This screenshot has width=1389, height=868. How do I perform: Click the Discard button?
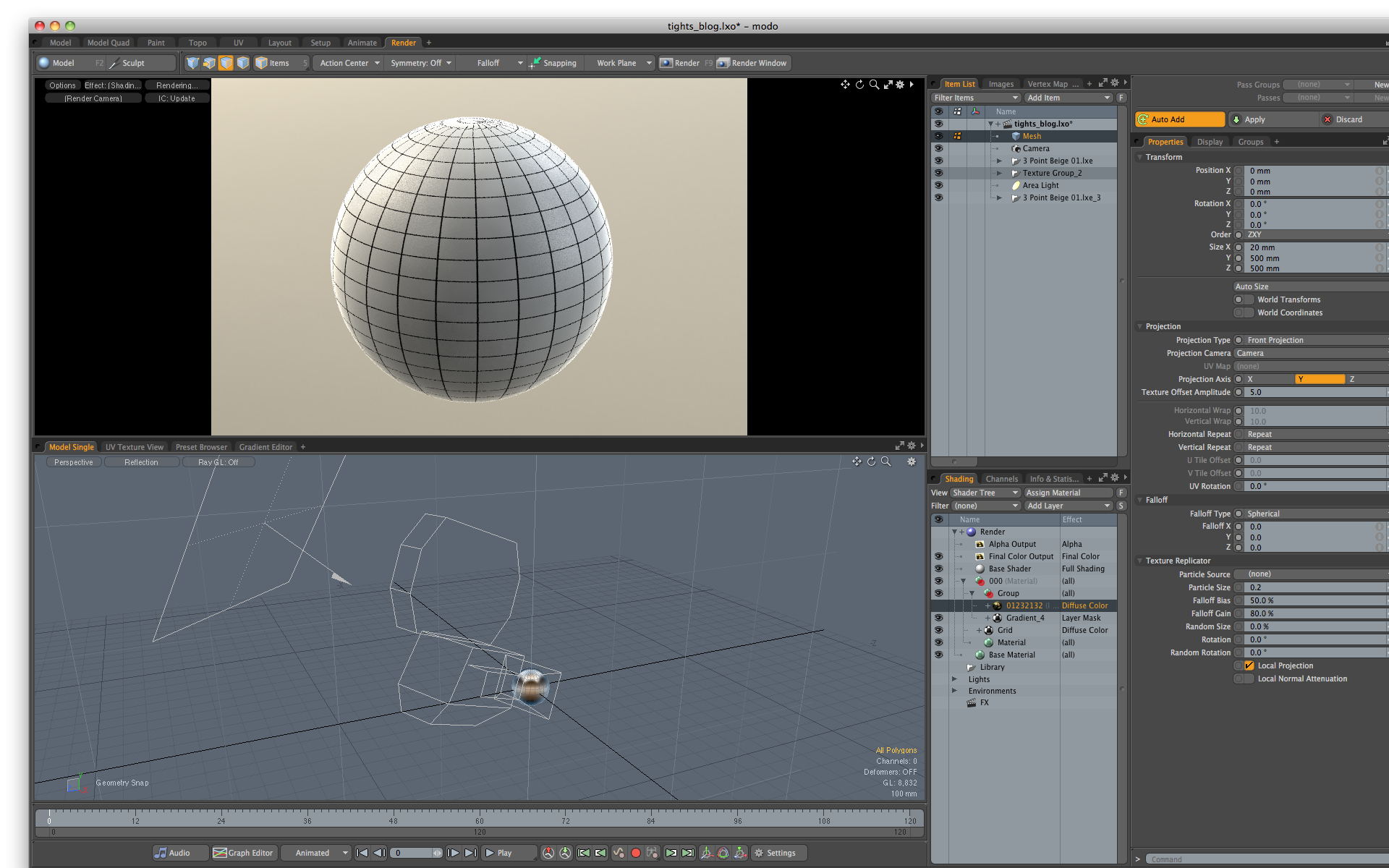1348,119
